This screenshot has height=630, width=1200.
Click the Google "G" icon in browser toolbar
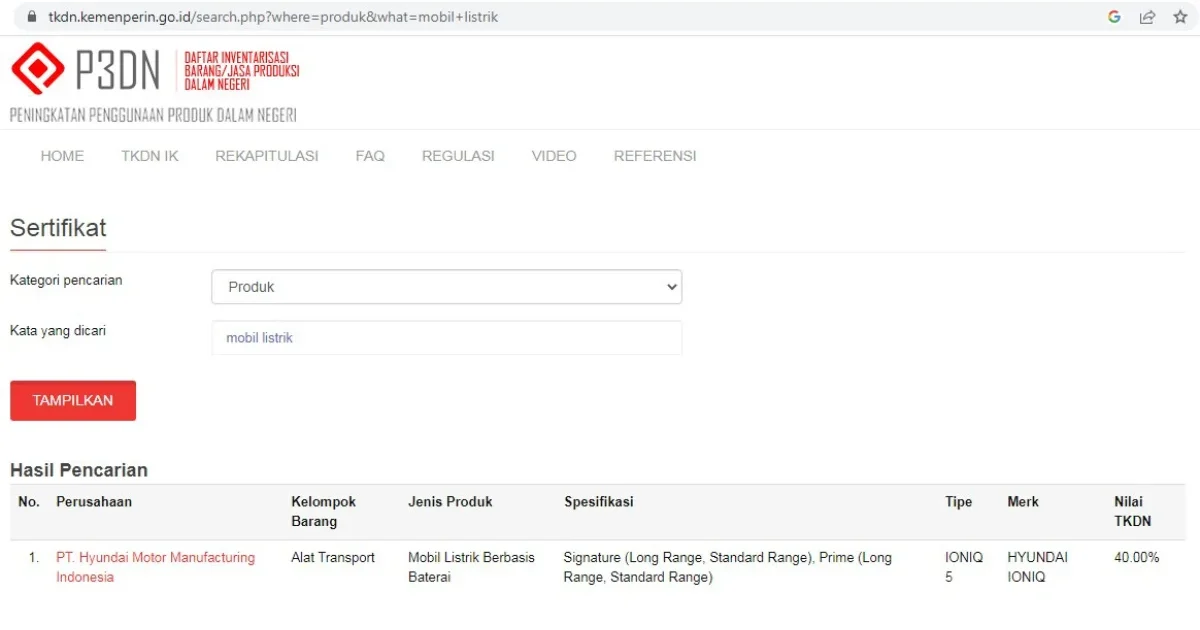point(1113,16)
